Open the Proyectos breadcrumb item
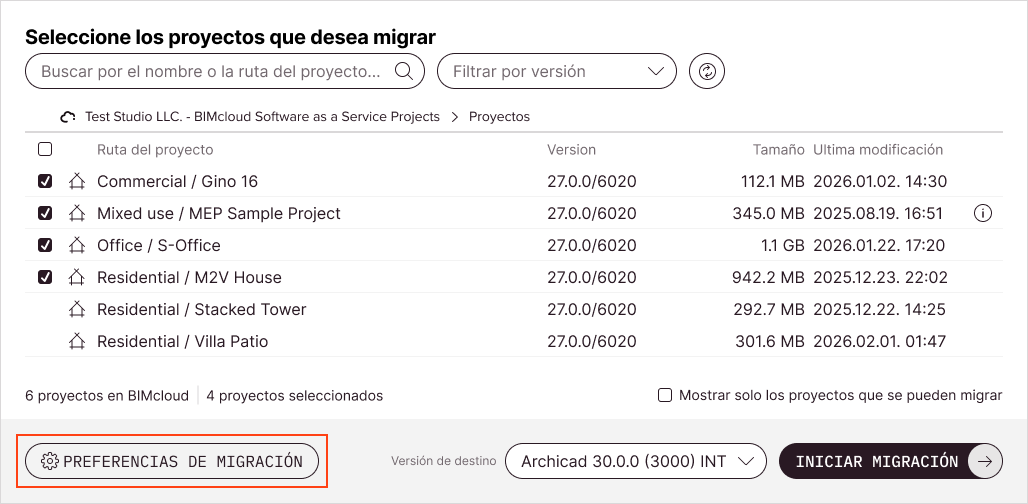1028x504 pixels. tap(500, 117)
